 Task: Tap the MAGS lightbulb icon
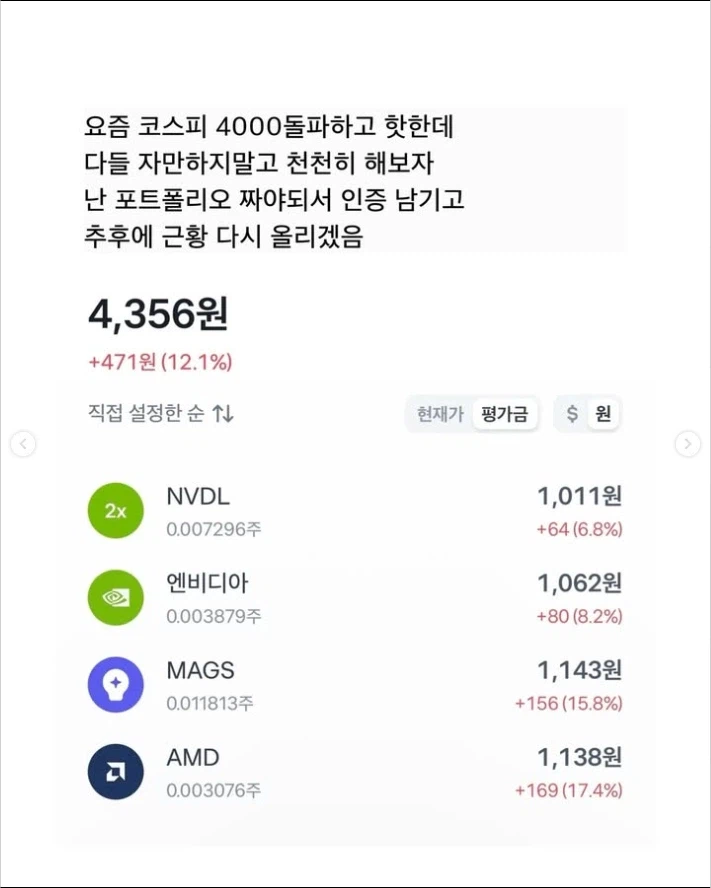(x=115, y=684)
